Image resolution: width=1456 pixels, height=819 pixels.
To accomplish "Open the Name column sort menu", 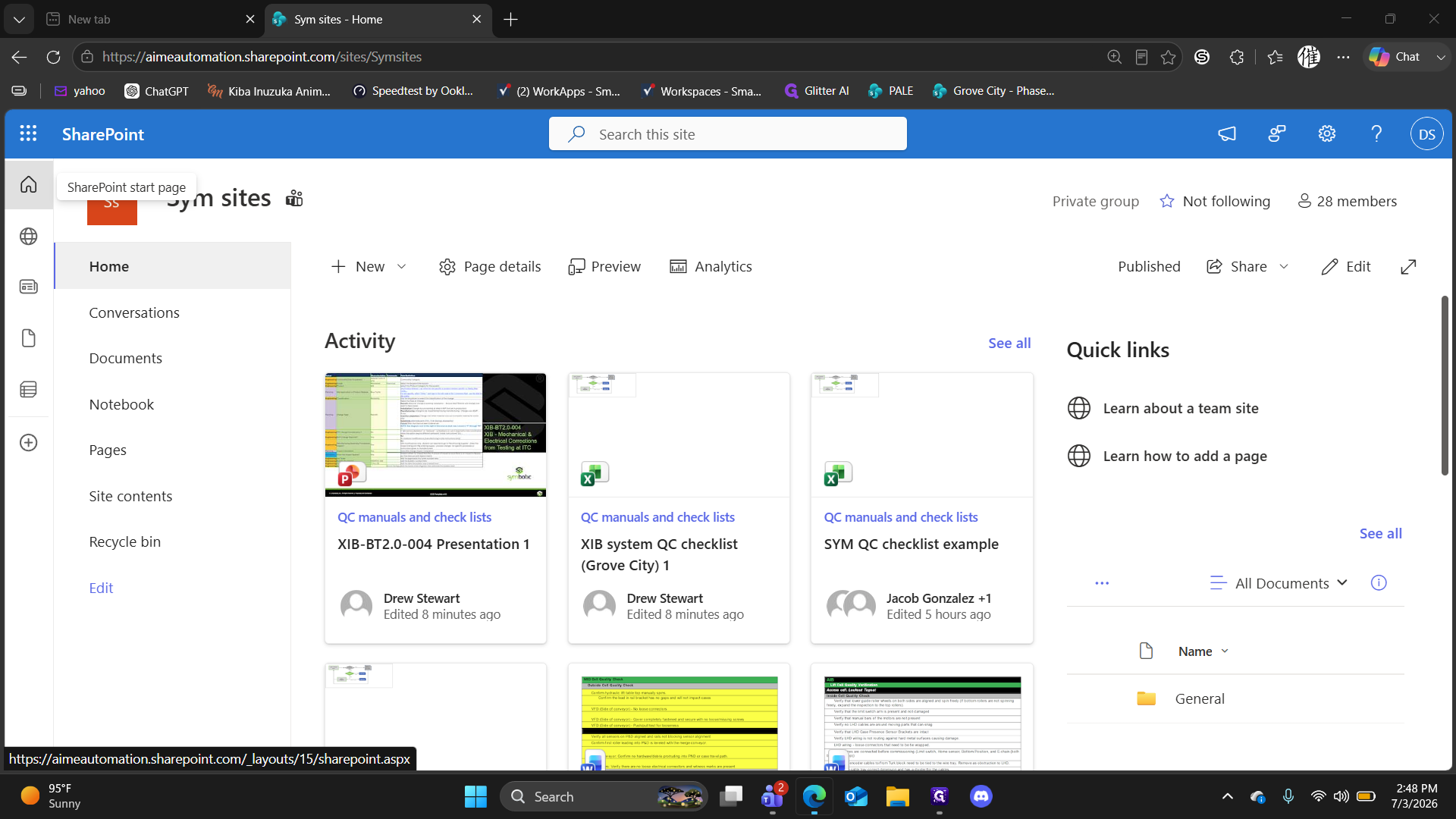I will click(1203, 651).
